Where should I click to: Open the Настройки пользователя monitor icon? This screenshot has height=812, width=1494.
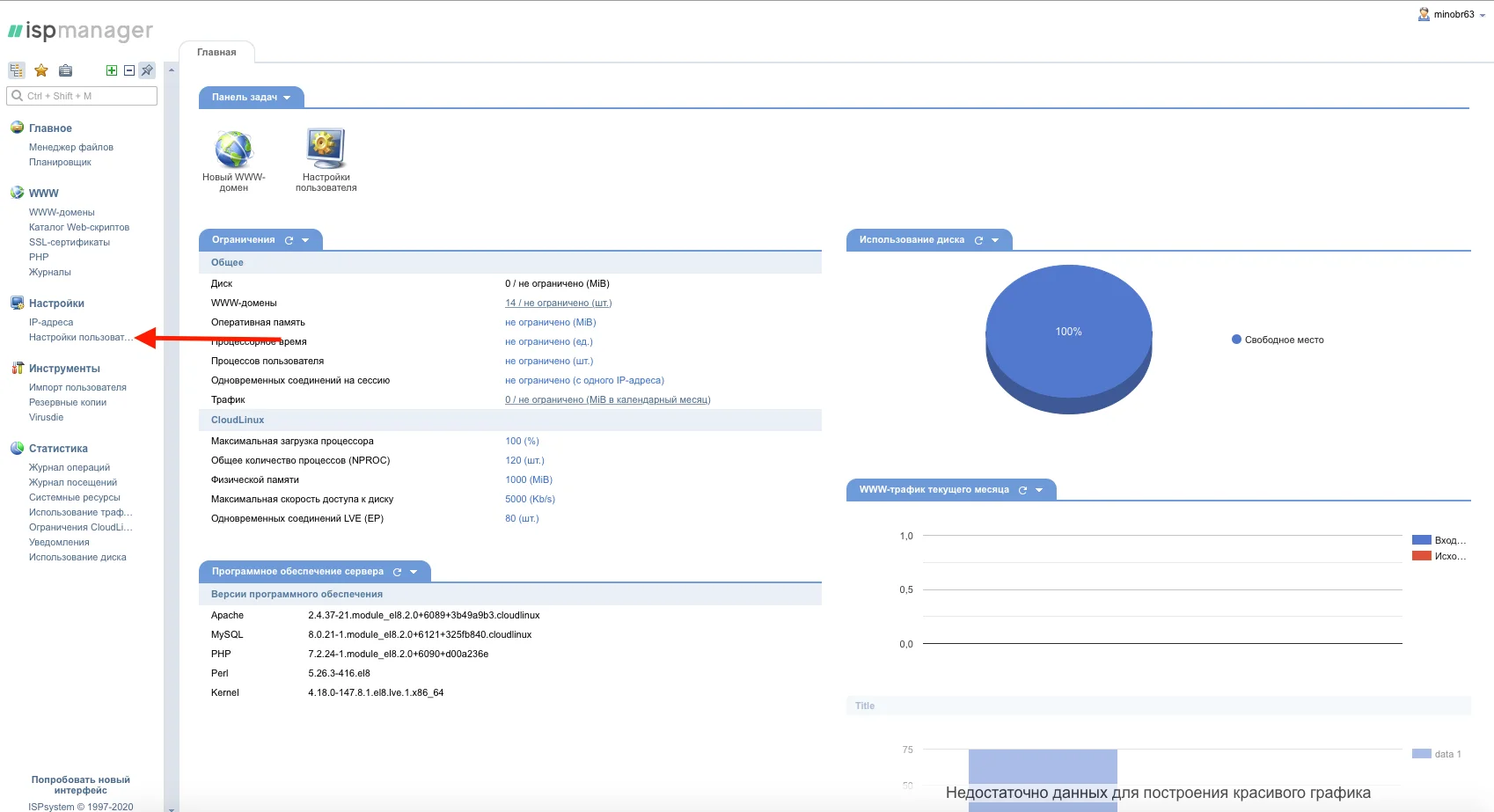326,149
